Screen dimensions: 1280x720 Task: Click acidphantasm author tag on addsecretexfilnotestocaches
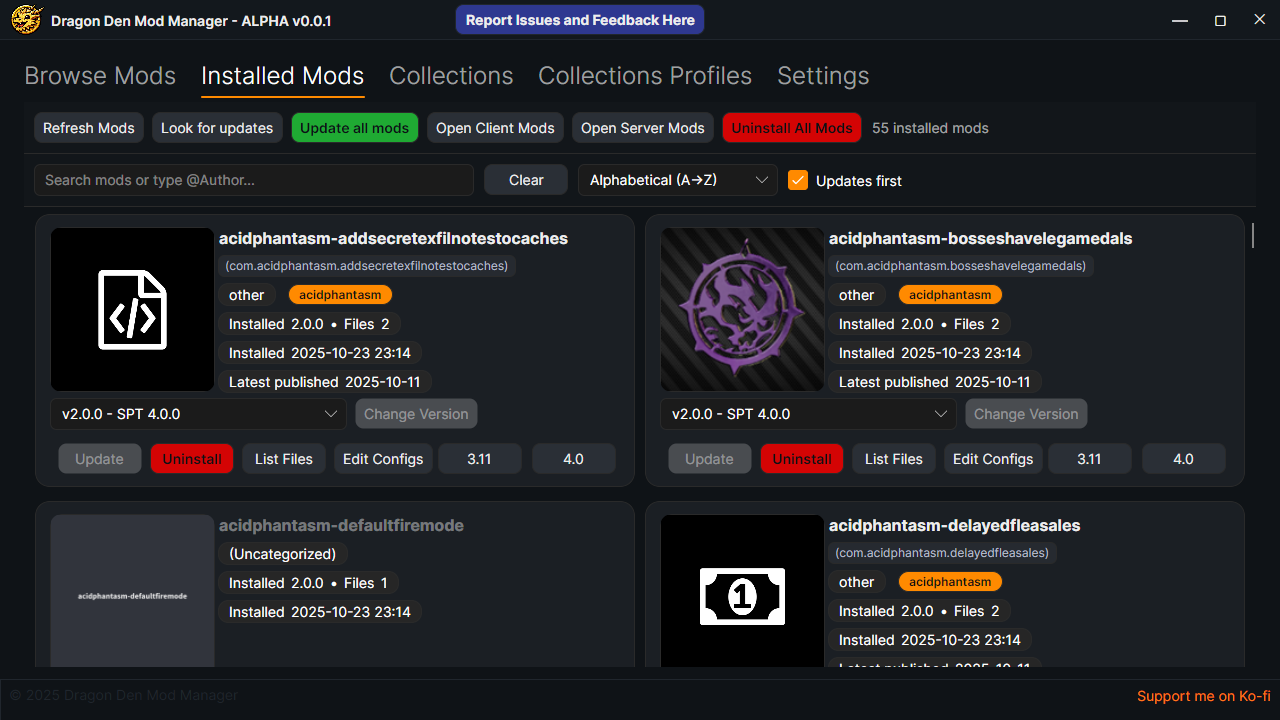(340, 295)
